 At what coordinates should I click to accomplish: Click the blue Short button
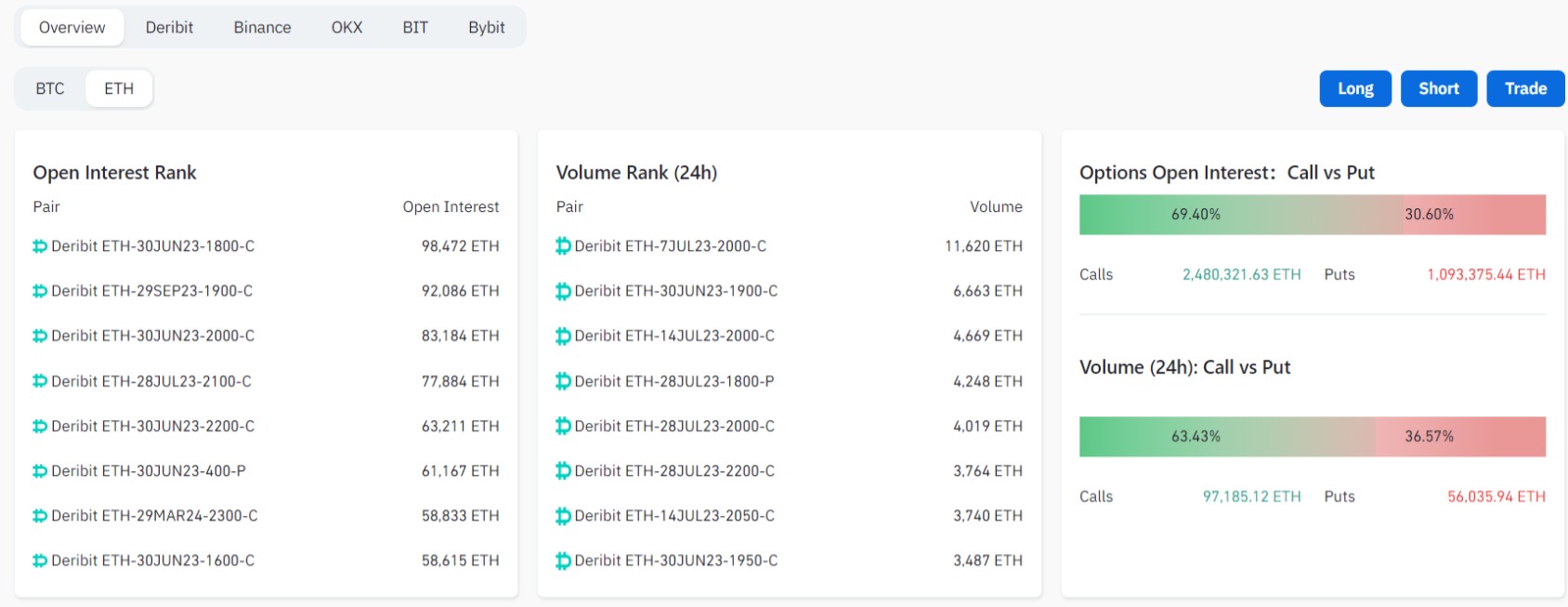pyautogui.click(x=1439, y=89)
